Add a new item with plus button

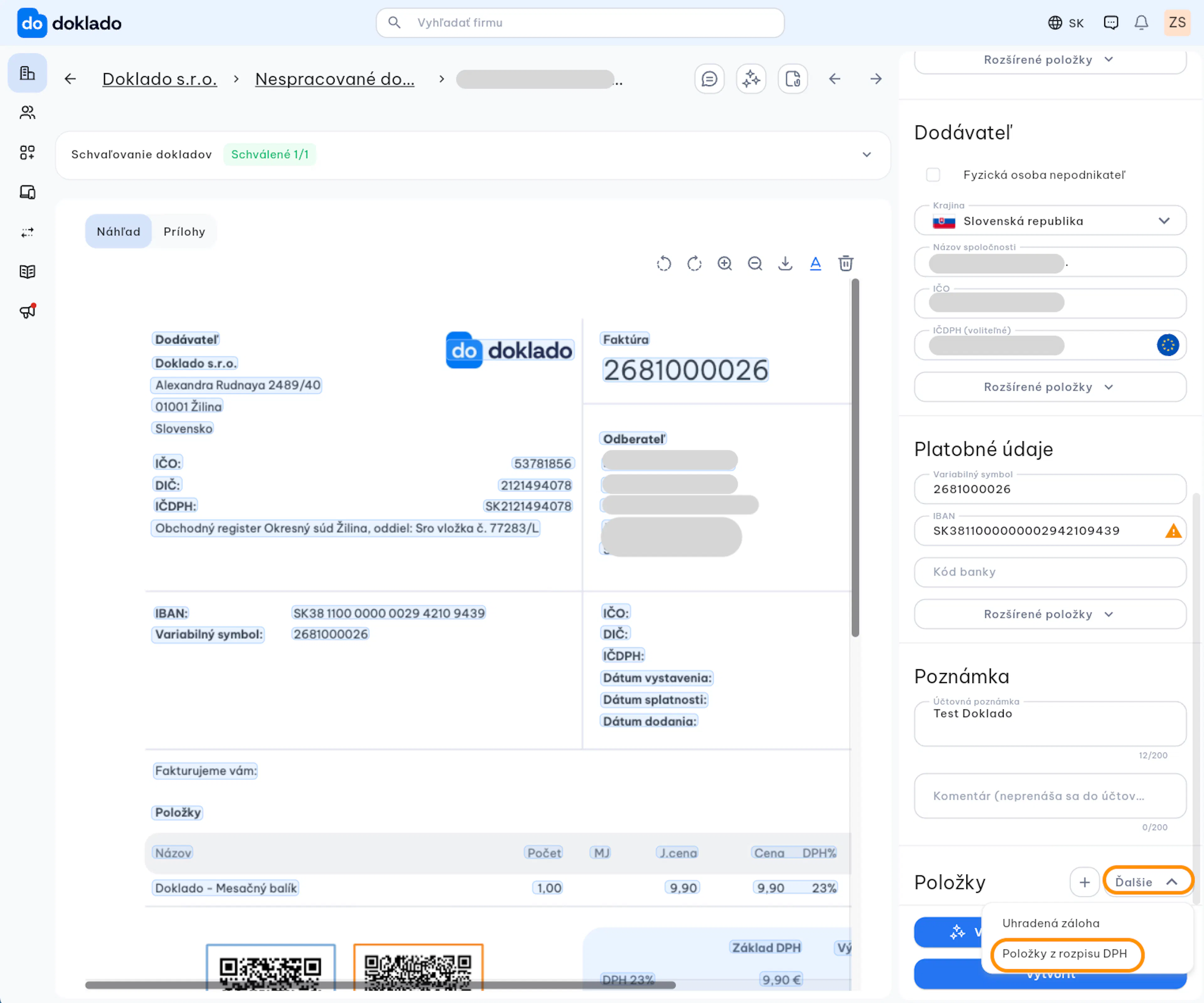[x=1085, y=883]
